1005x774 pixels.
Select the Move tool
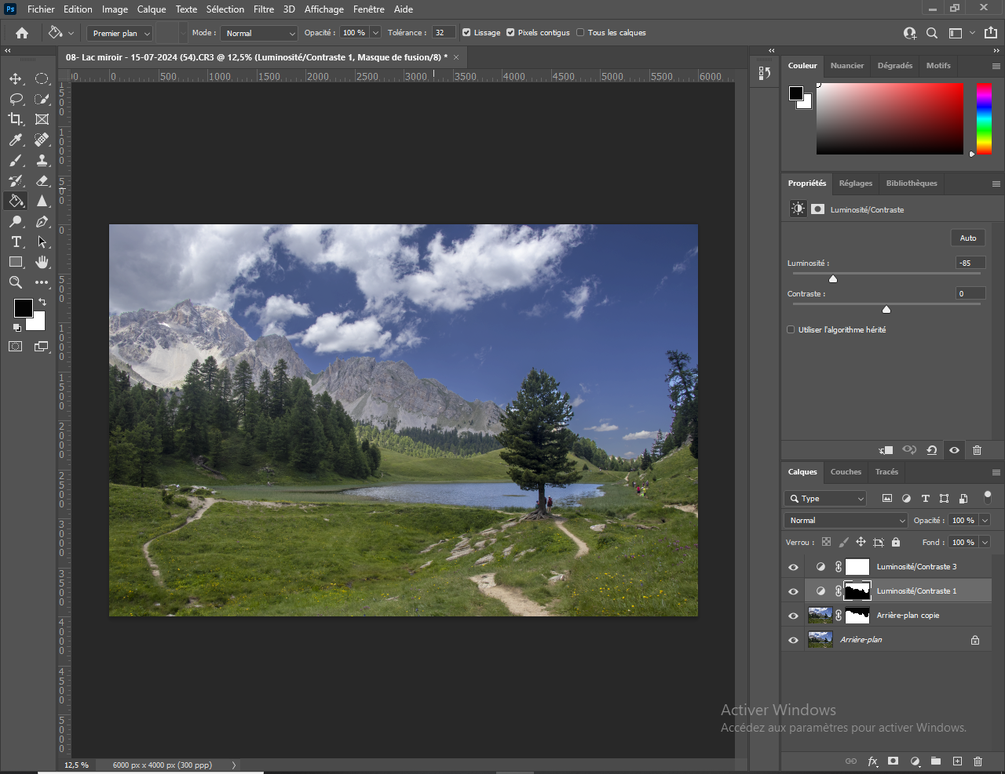[15, 79]
